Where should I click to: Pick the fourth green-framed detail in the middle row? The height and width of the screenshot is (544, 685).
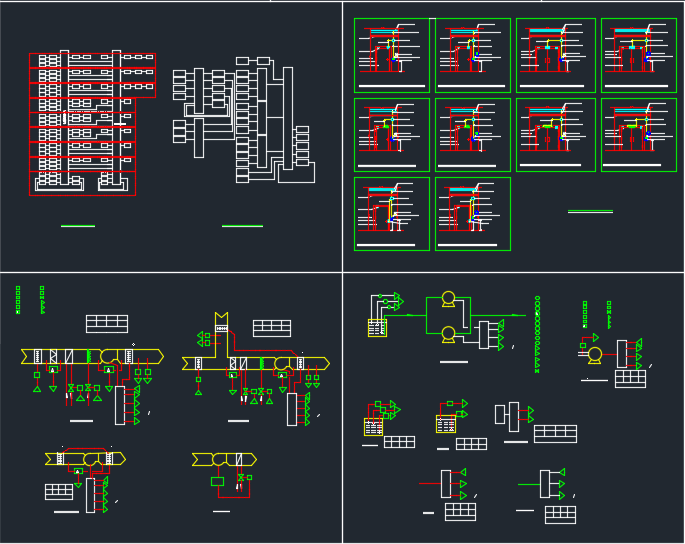pos(639,135)
